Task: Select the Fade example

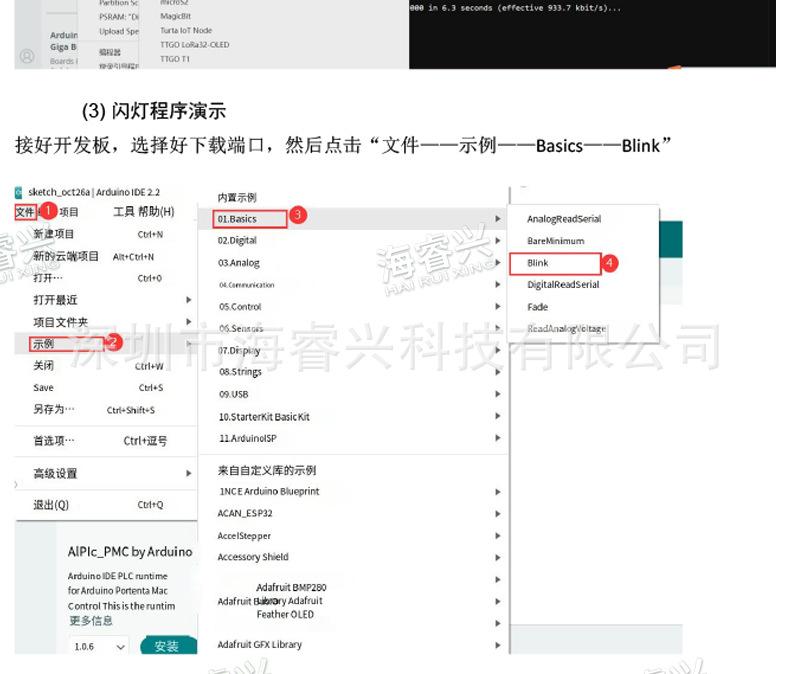Action: tap(538, 307)
